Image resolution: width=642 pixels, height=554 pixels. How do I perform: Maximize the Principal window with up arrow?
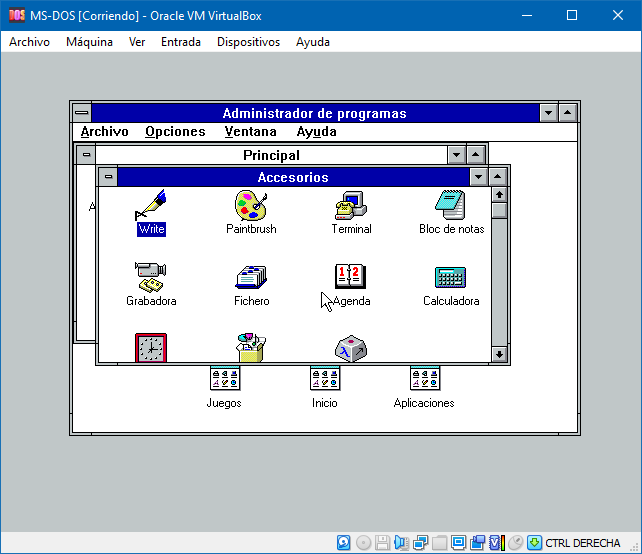click(x=475, y=155)
